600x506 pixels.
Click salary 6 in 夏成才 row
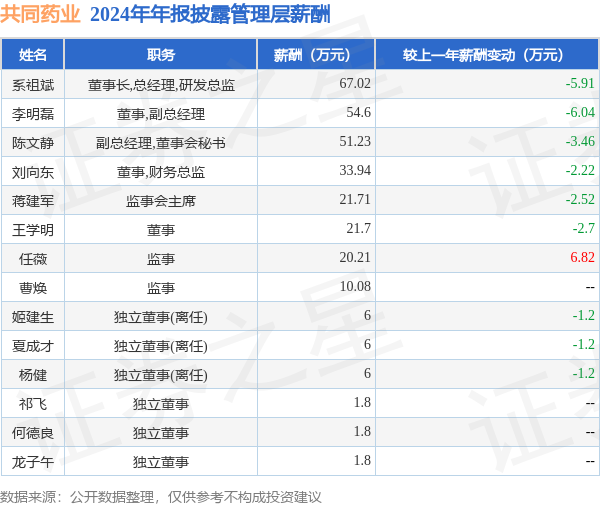(367, 345)
